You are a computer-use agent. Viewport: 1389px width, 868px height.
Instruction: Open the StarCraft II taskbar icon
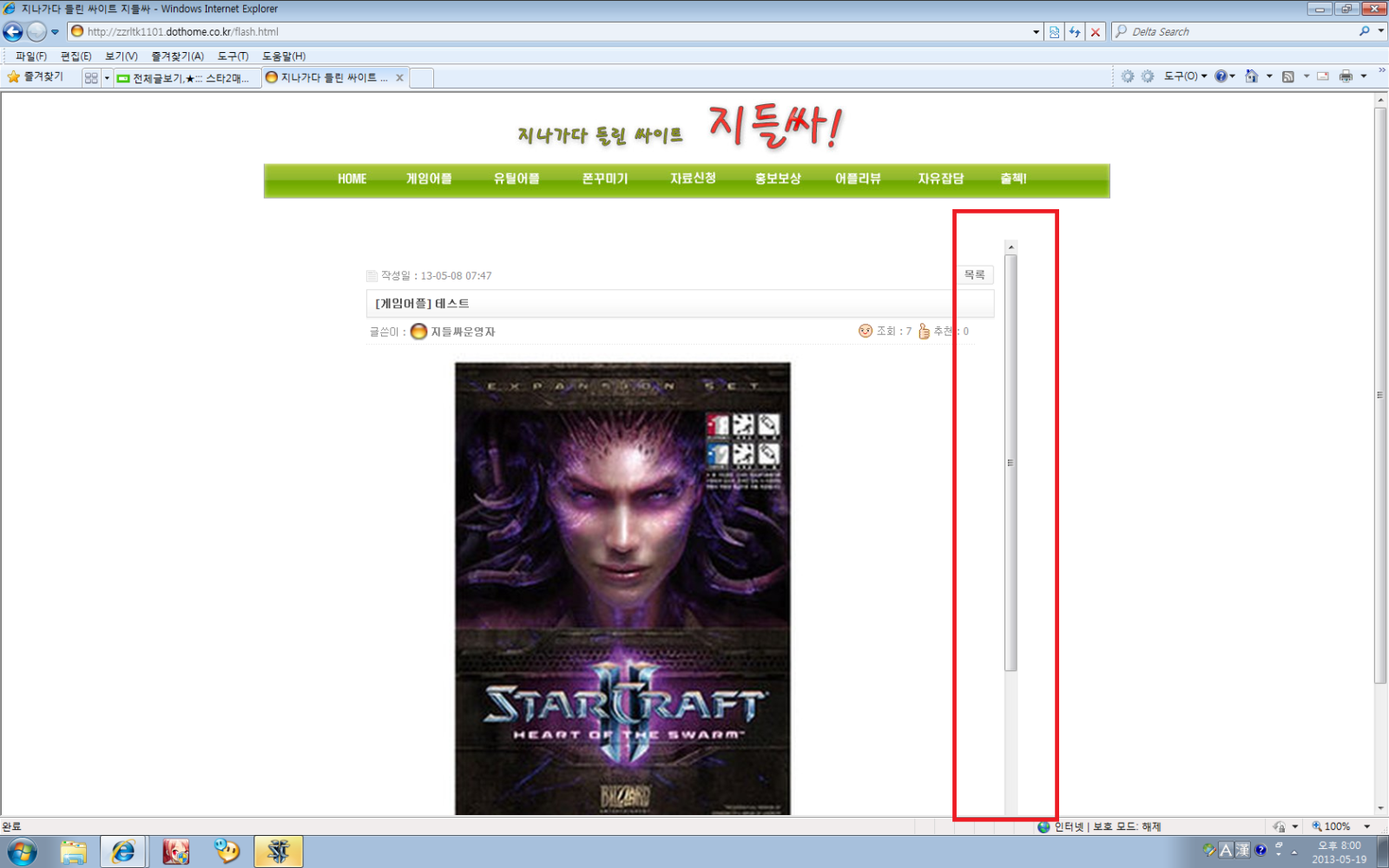pyautogui.click(x=278, y=852)
